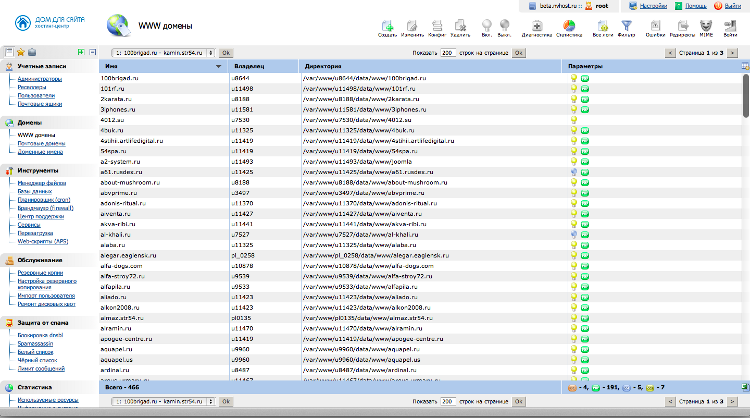Go to next page with top arrow button
750x418 pixels.
[732, 53]
